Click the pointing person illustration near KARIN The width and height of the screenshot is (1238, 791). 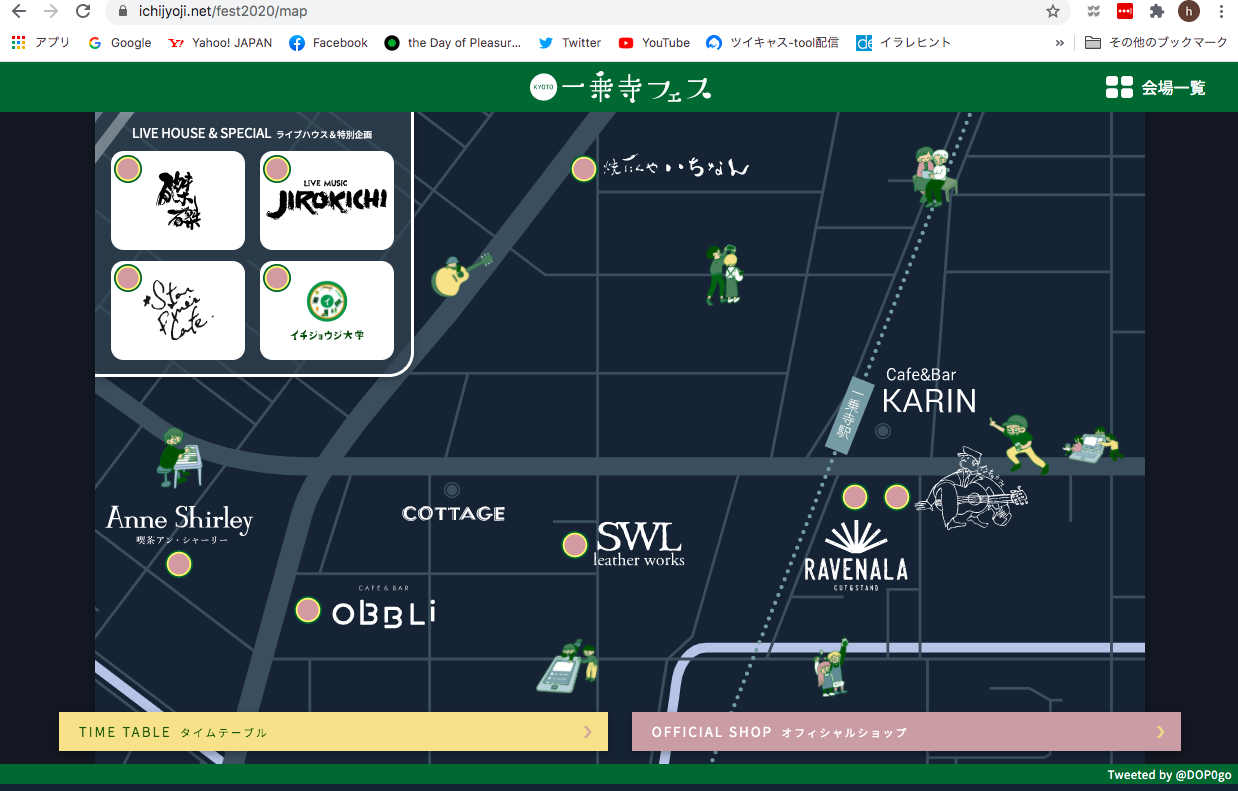1019,442
